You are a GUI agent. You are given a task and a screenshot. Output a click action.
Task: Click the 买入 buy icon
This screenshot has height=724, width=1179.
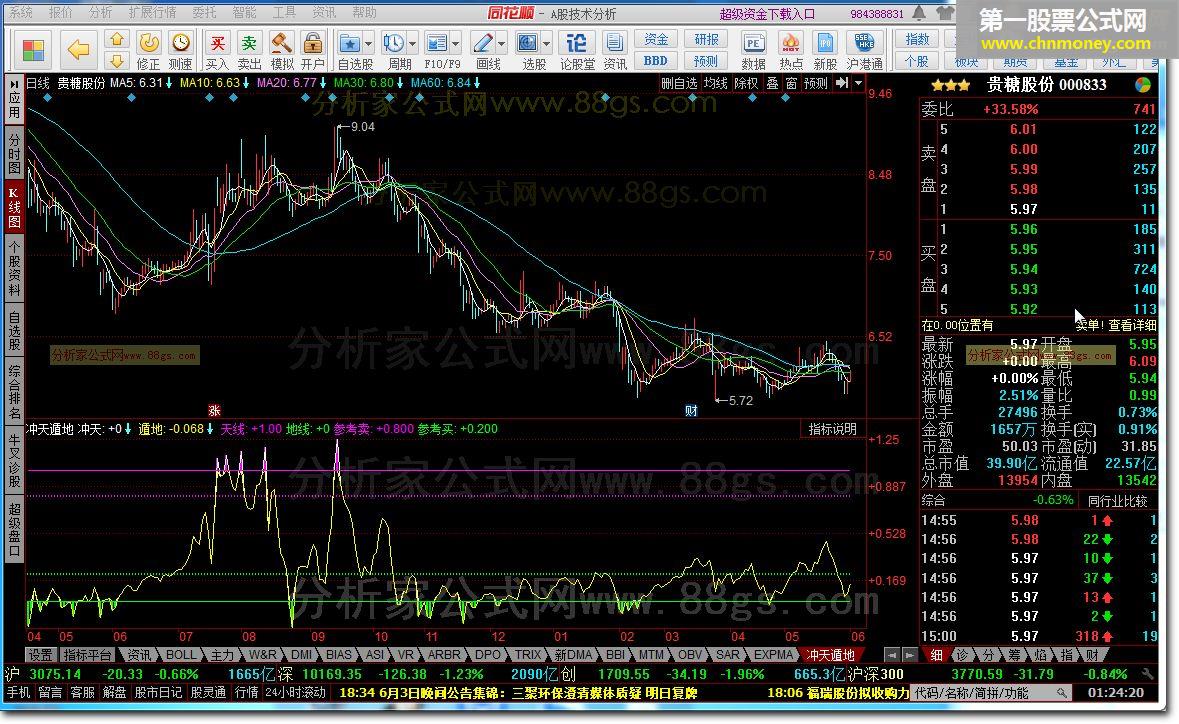(217, 43)
